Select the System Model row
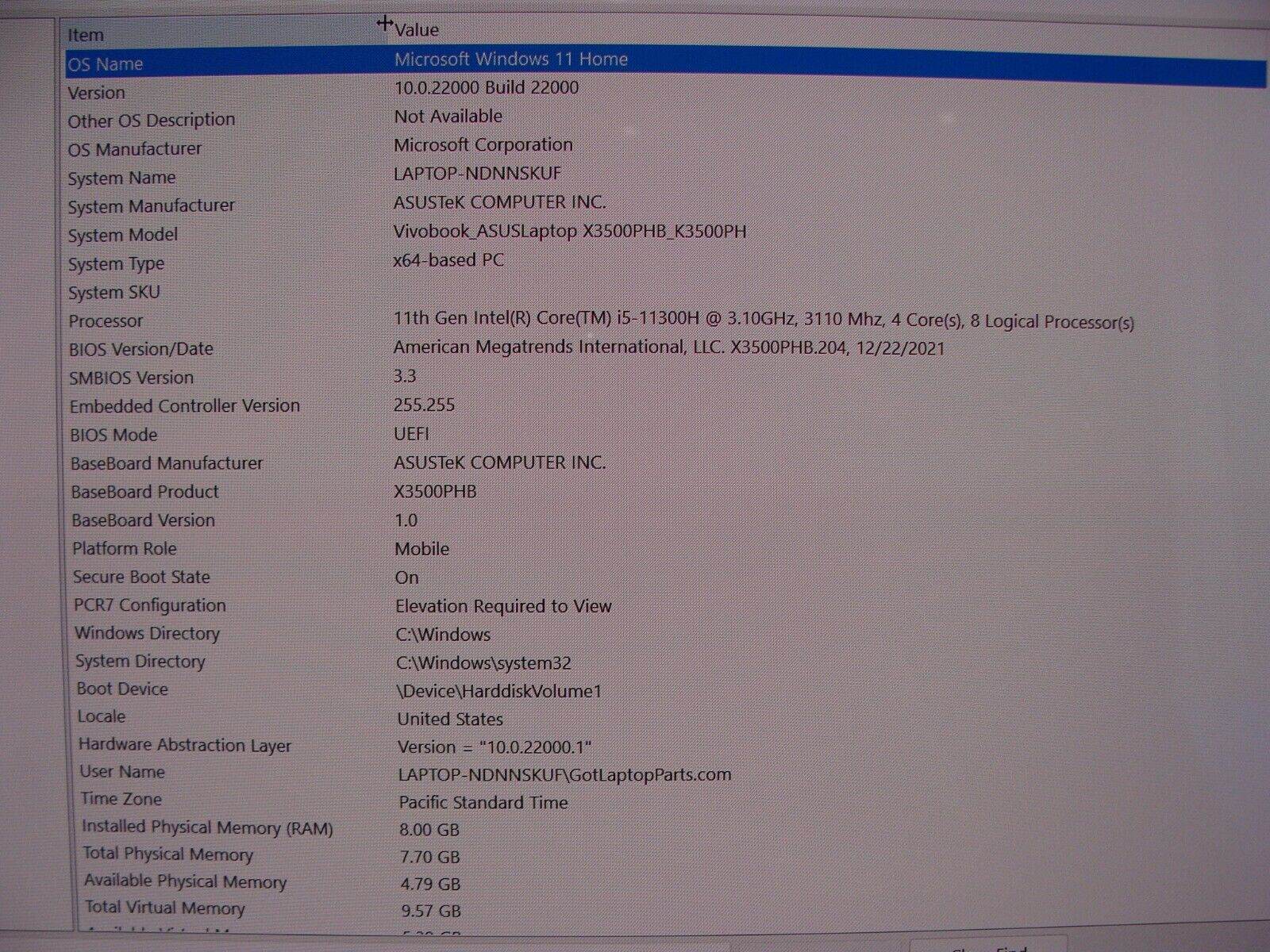The height and width of the screenshot is (952, 1270). (x=122, y=235)
